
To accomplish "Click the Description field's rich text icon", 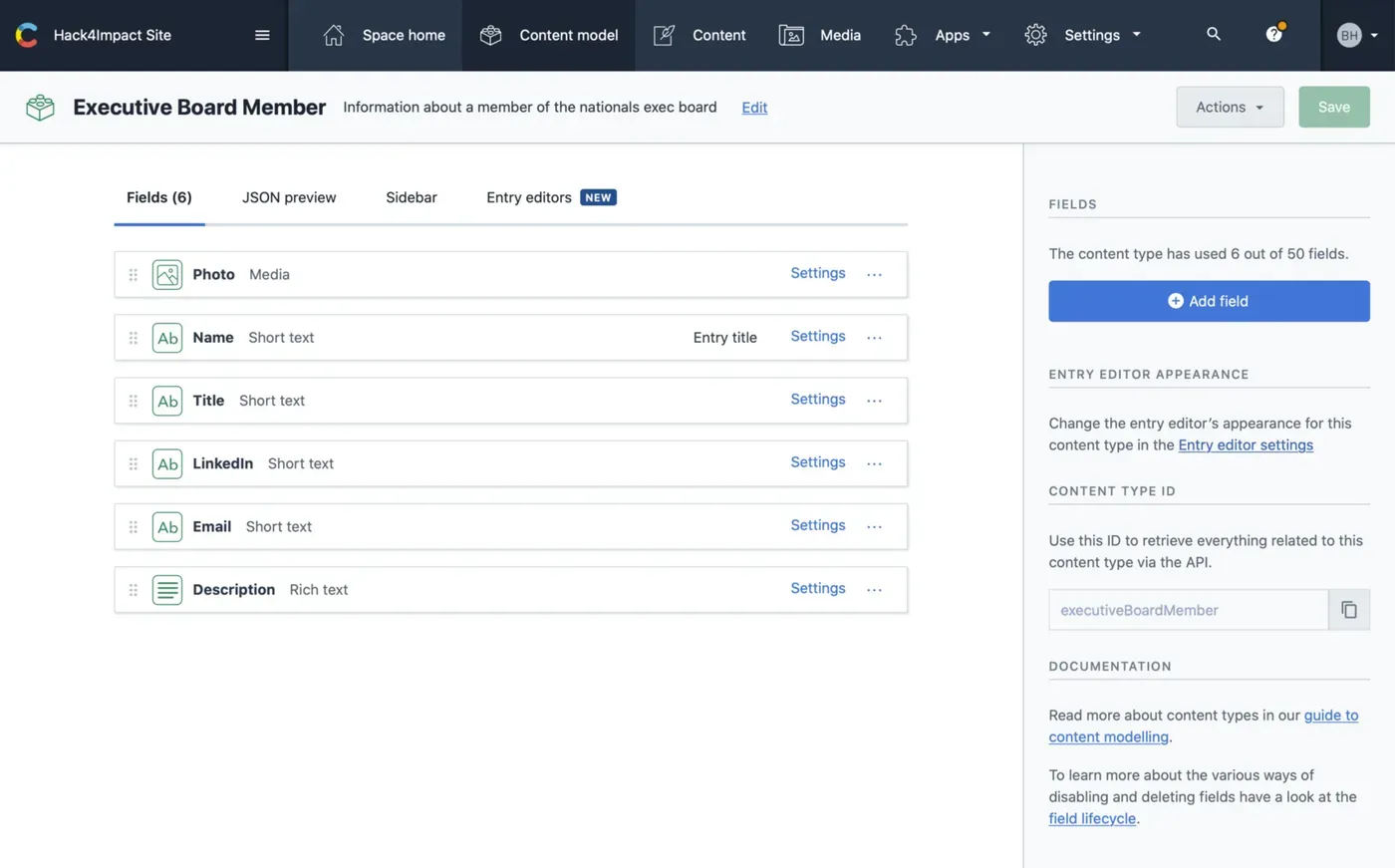I will click(x=167, y=589).
